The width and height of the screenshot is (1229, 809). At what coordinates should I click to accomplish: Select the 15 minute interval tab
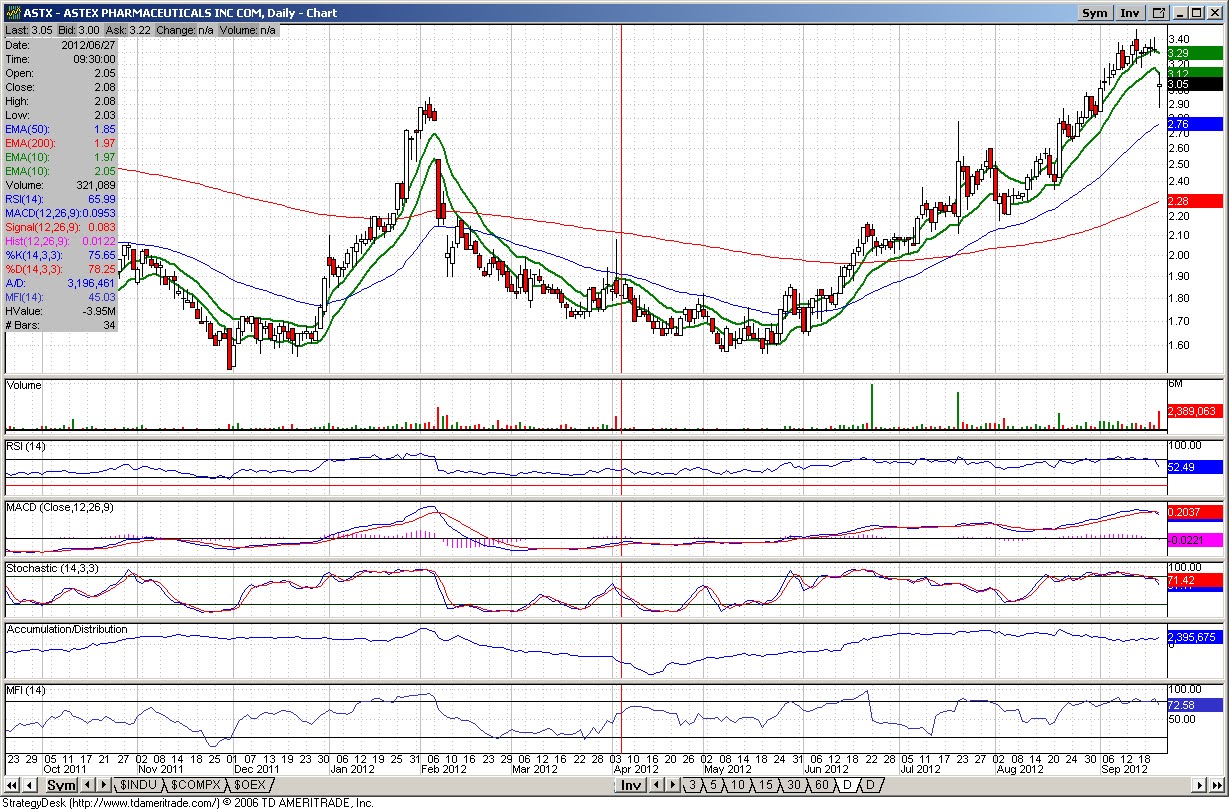[x=765, y=785]
